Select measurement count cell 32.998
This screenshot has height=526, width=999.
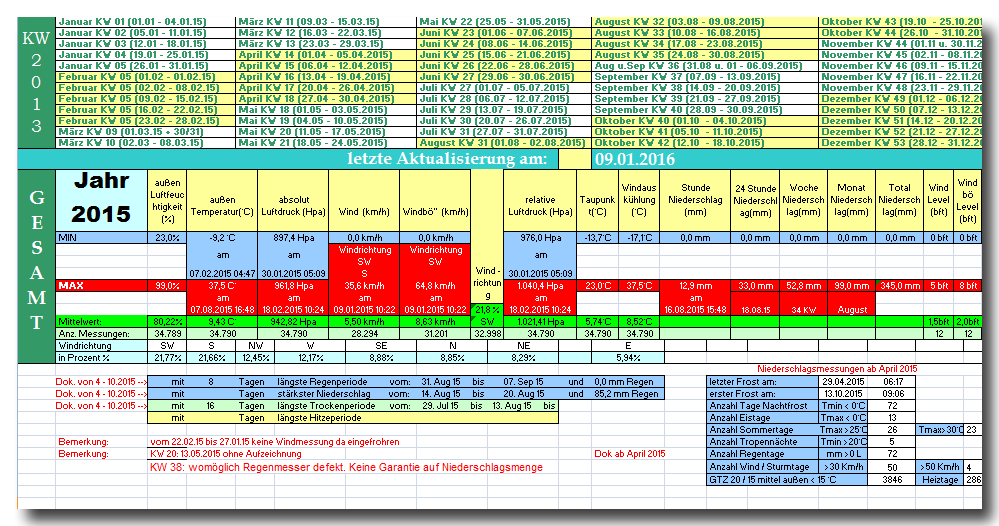tap(487, 334)
